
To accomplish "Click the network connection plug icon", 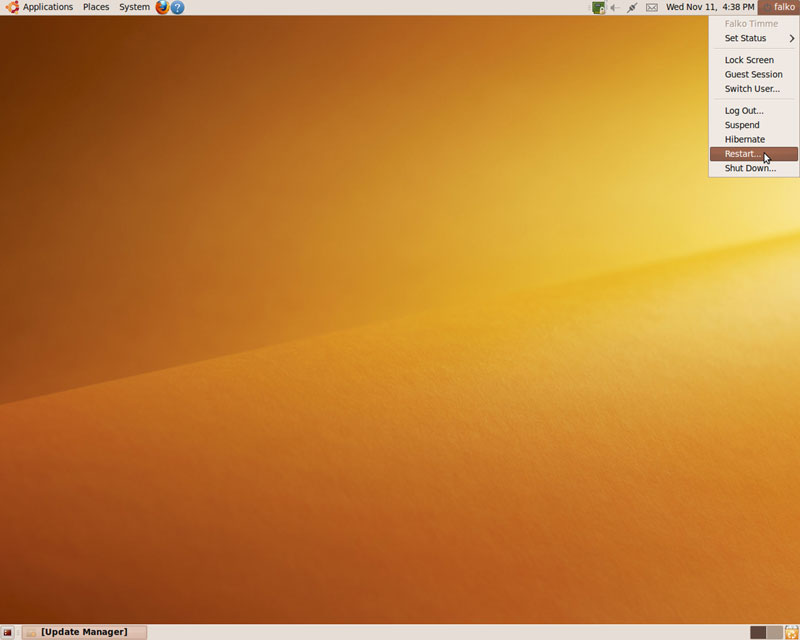I will [x=632, y=7].
